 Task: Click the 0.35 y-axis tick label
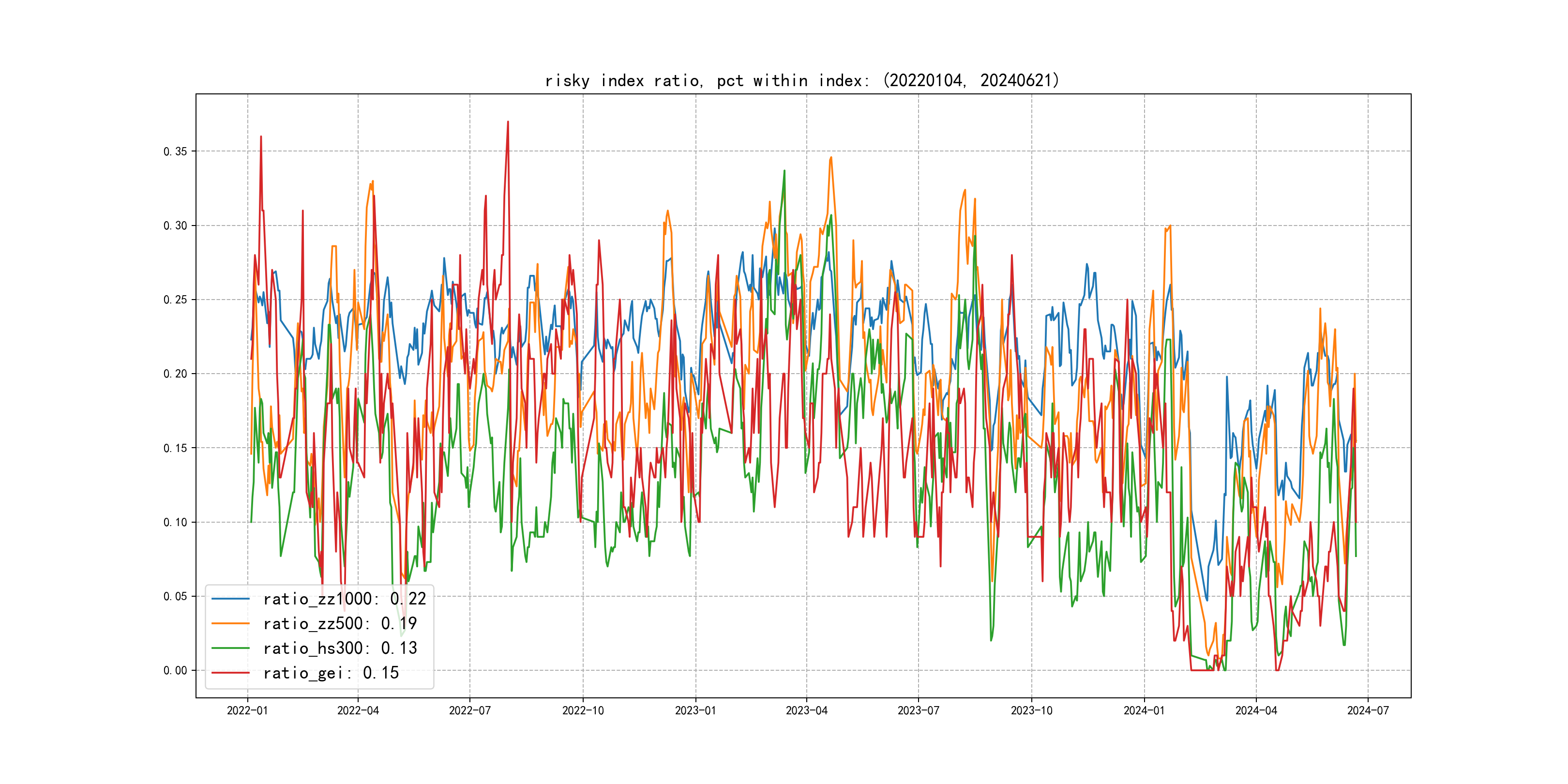tap(175, 151)
